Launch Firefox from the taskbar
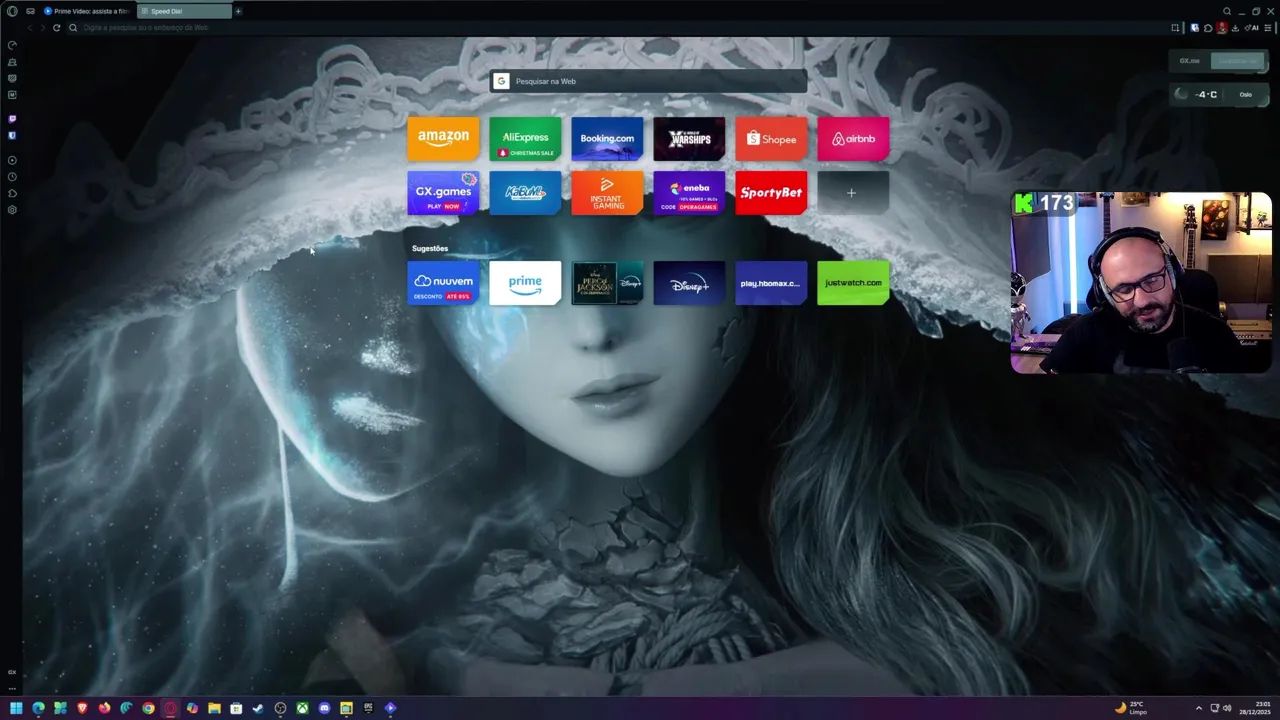This screenshot has height=720, width=1280. click(x=104, y=708)
